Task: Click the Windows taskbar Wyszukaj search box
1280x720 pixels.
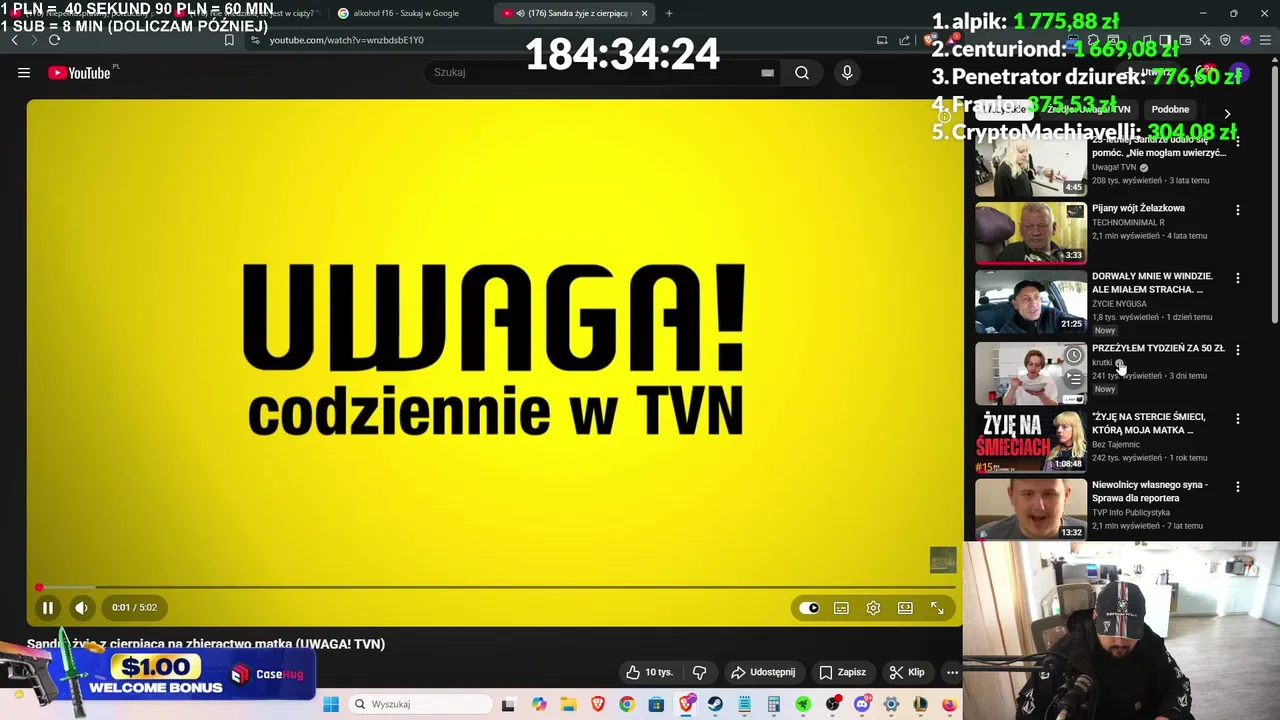Action: pos(421,704)
